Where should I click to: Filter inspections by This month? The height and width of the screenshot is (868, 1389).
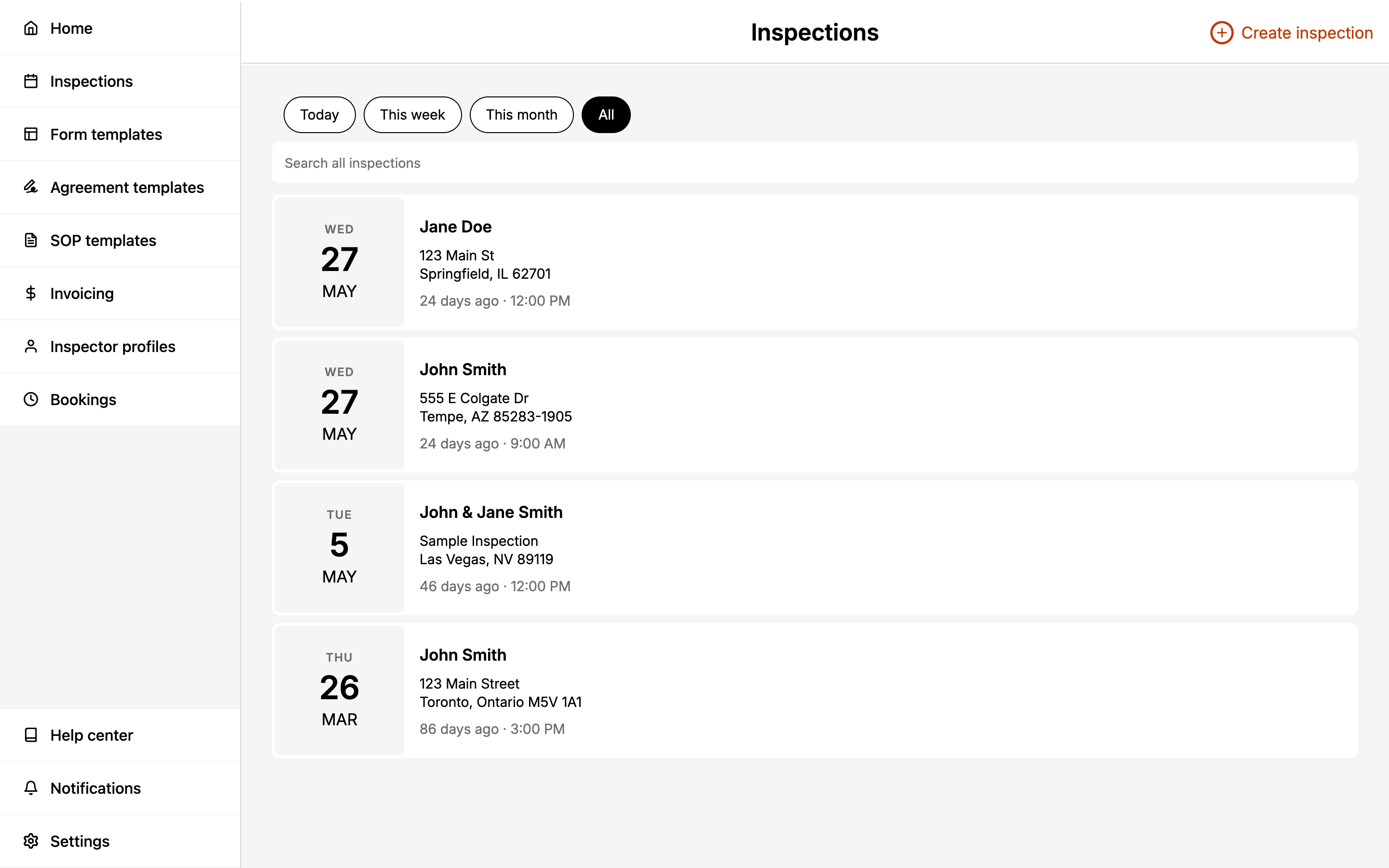pos(521,115)
